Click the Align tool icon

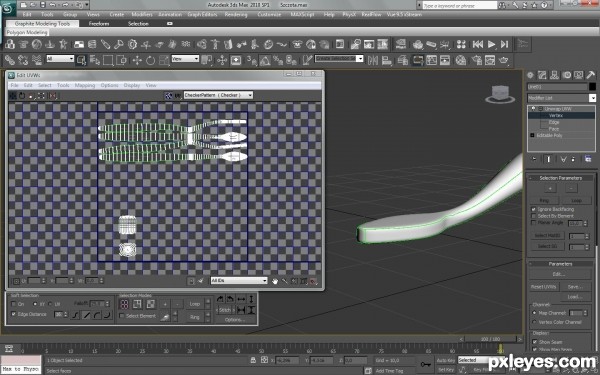pos(387,60)
